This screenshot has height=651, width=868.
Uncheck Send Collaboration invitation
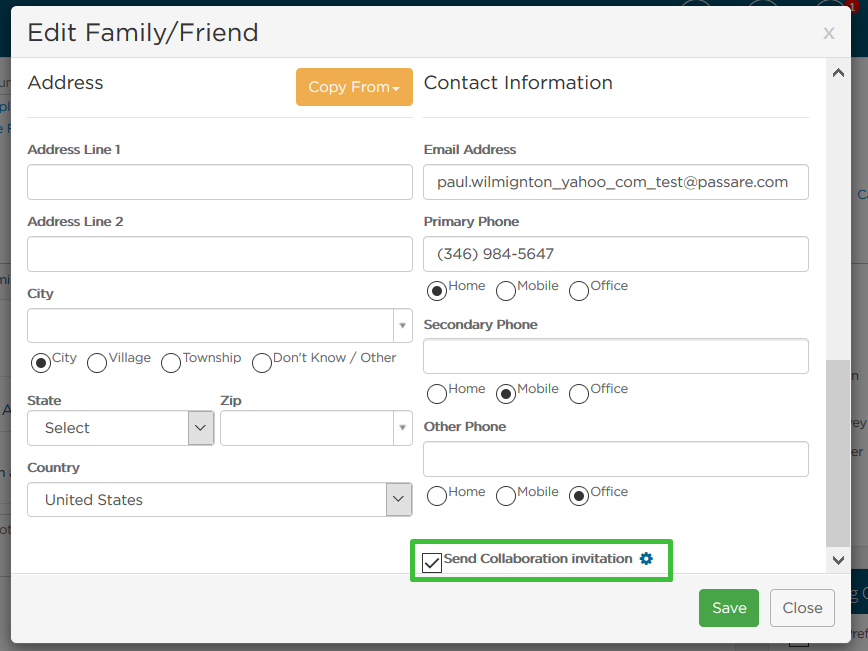pyautogui.click(x=432, y=563)
